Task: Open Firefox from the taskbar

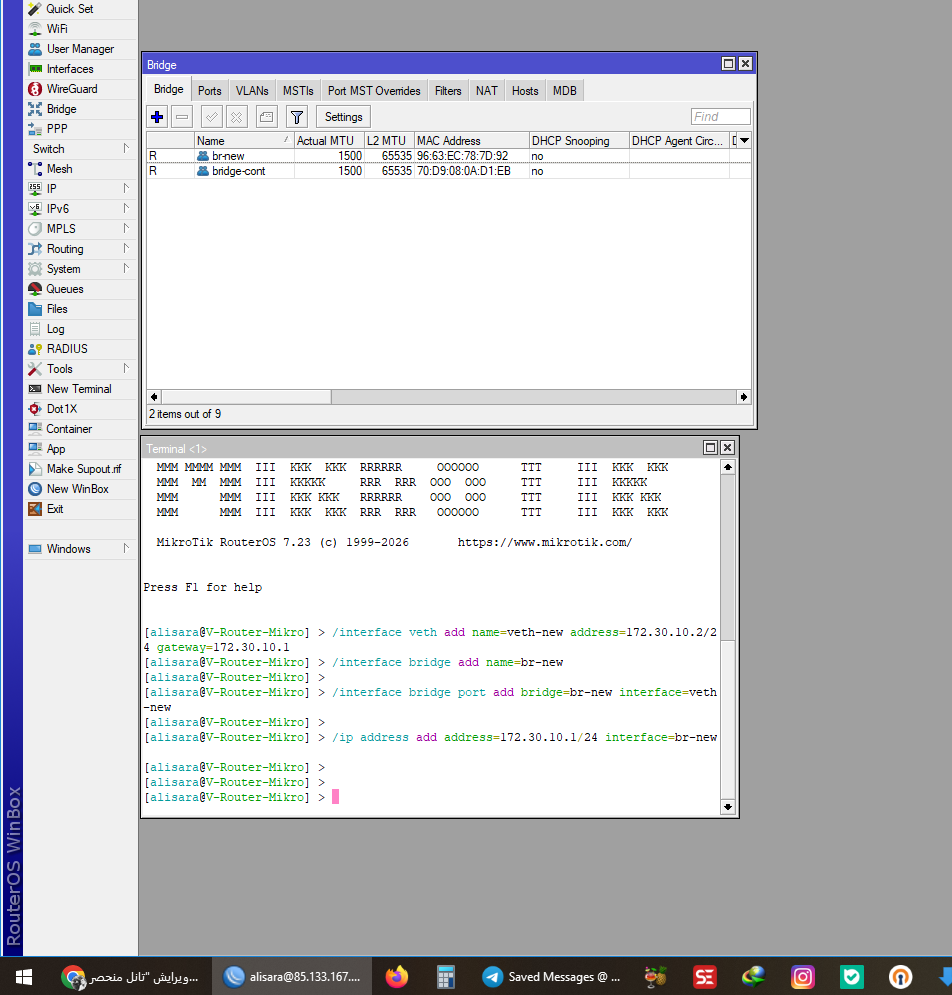Action: click(x=397, y=977)
